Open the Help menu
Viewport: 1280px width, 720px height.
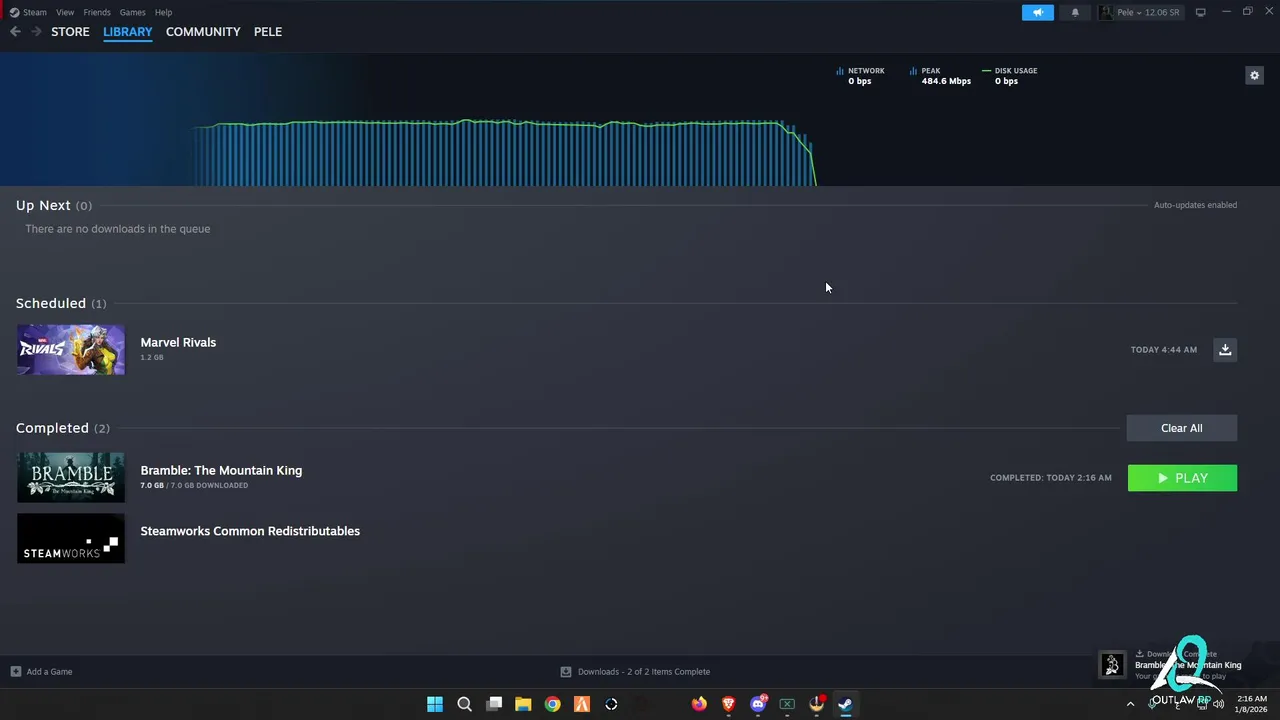tap(163, 12)
